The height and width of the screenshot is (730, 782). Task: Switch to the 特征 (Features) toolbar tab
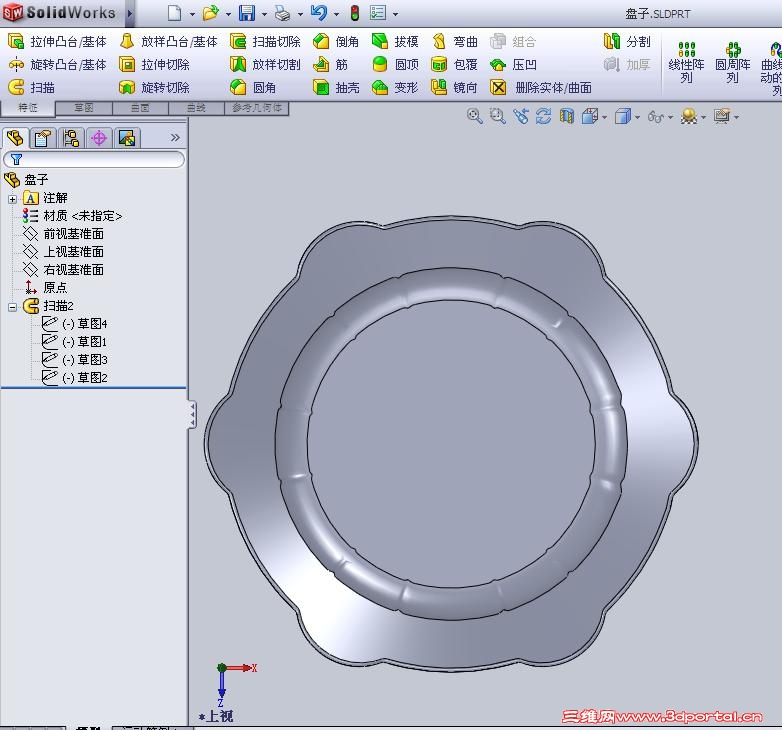point(28,107)
